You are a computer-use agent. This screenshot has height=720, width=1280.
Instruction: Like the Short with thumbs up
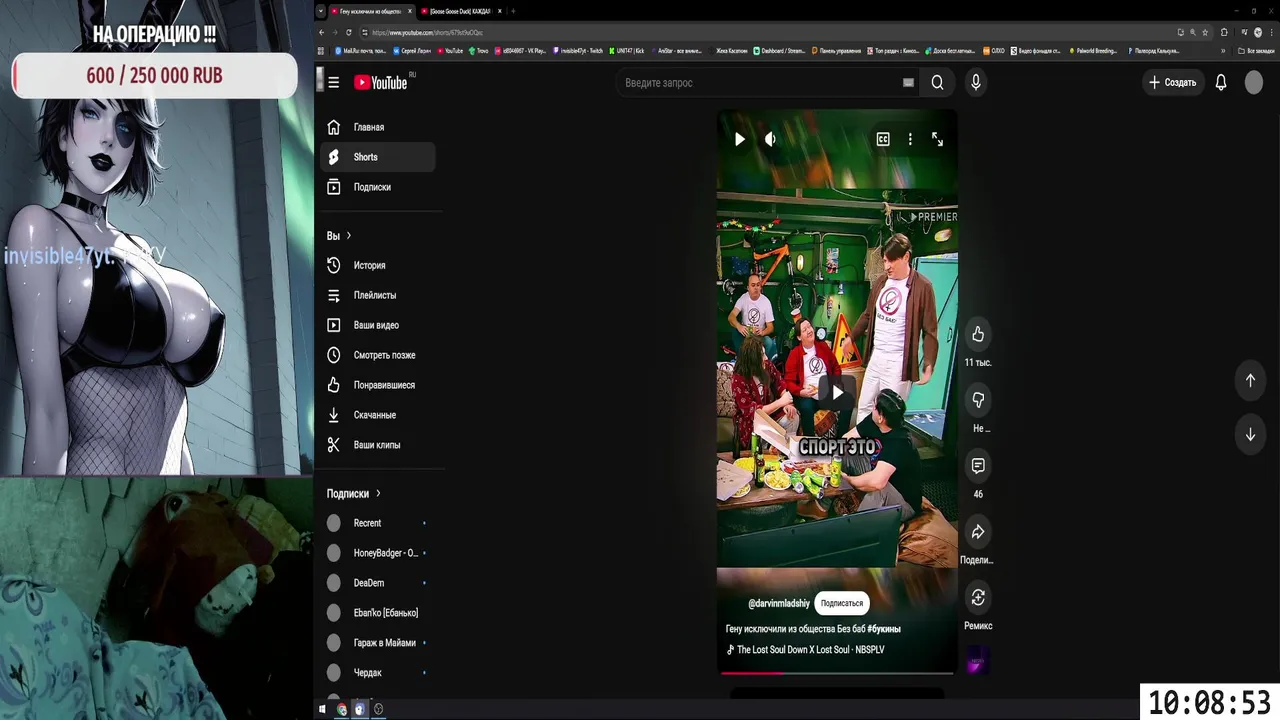coord(978,334)
